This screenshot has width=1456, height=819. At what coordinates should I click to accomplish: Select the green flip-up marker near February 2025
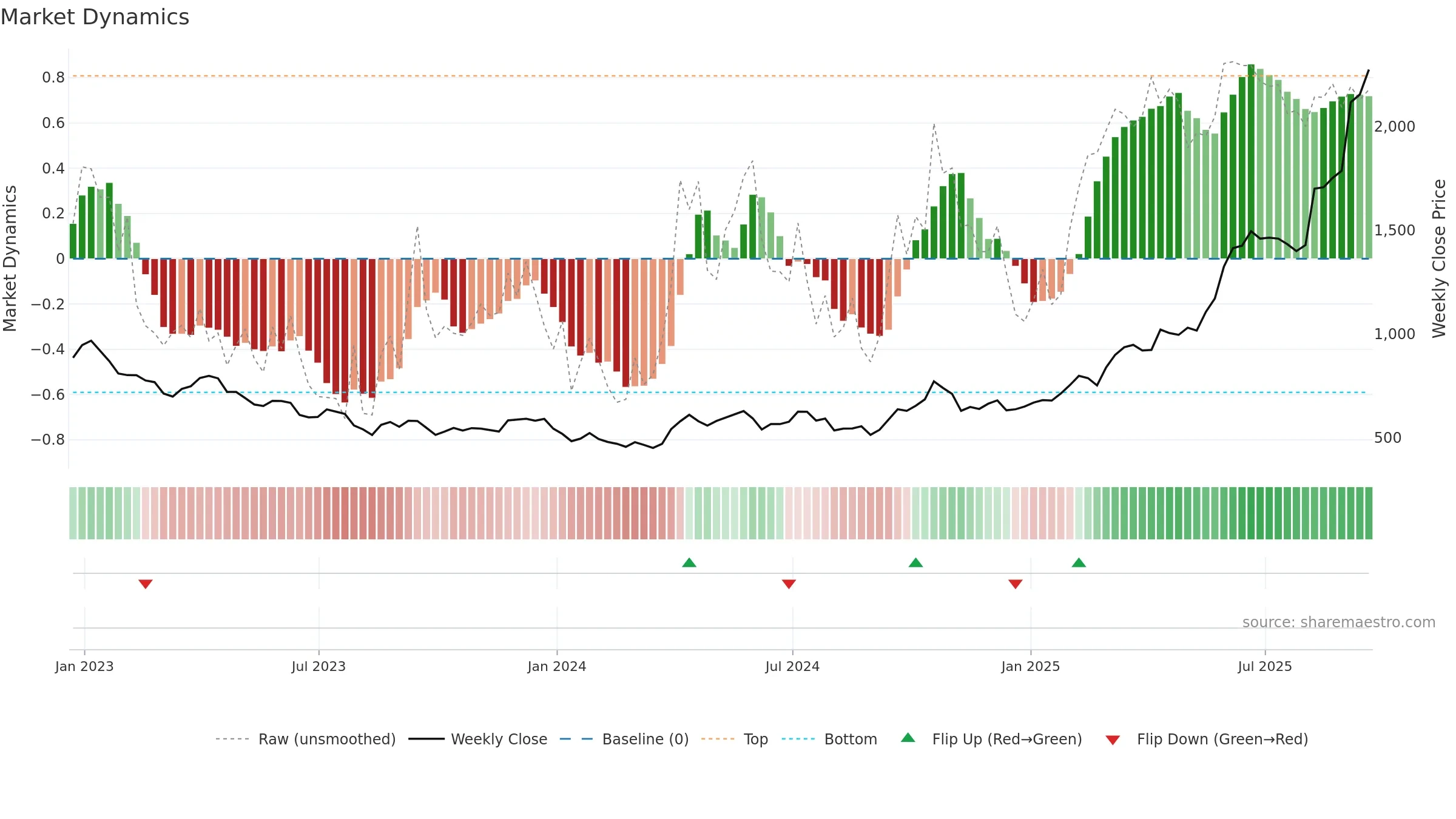coord(1079,562)
